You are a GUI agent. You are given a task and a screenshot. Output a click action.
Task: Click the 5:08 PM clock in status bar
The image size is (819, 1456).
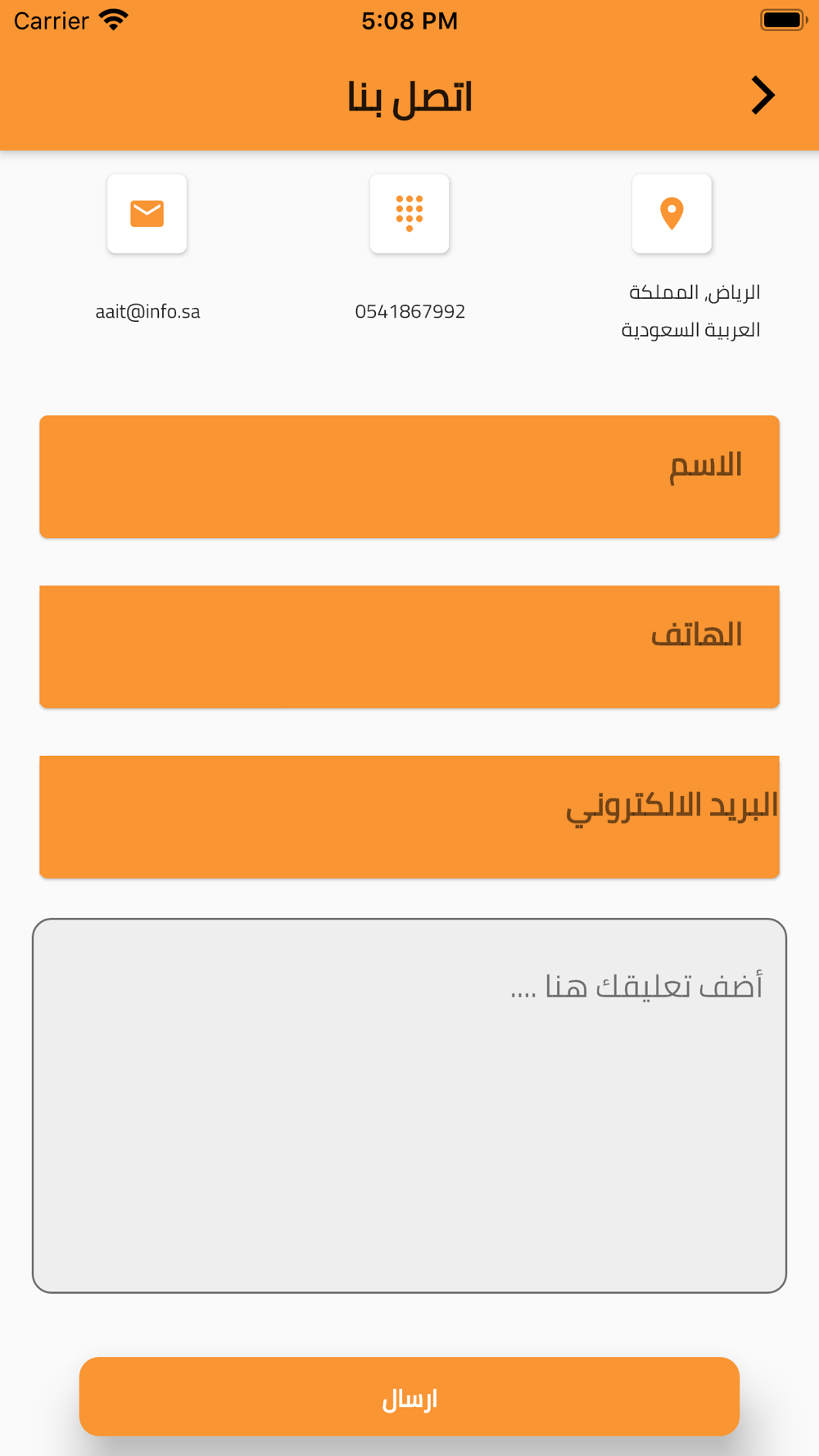click(409, 20)
